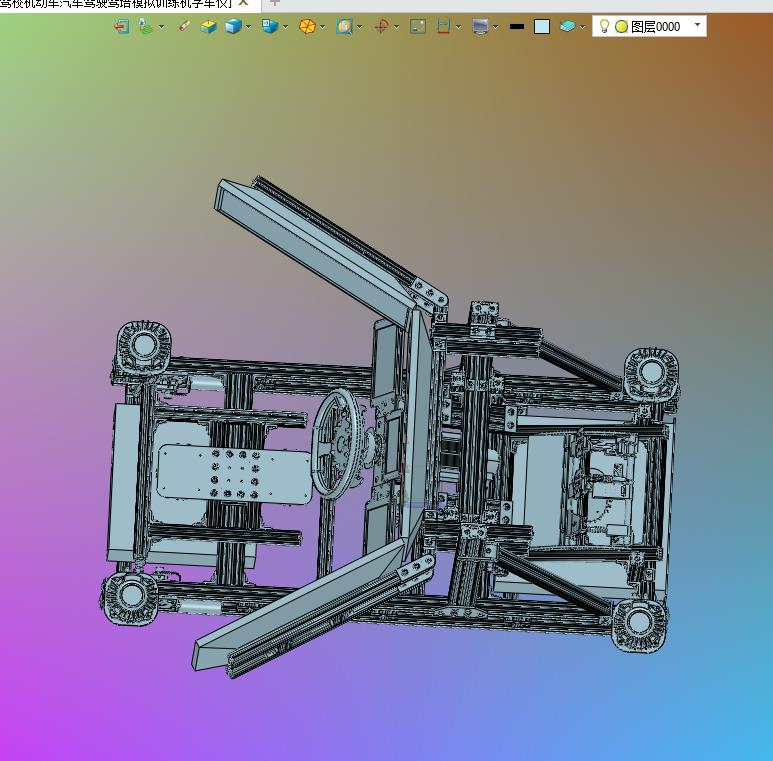Click the exit/return icon with red arrow
Screen dimensions: 773x761
point(122,26)
